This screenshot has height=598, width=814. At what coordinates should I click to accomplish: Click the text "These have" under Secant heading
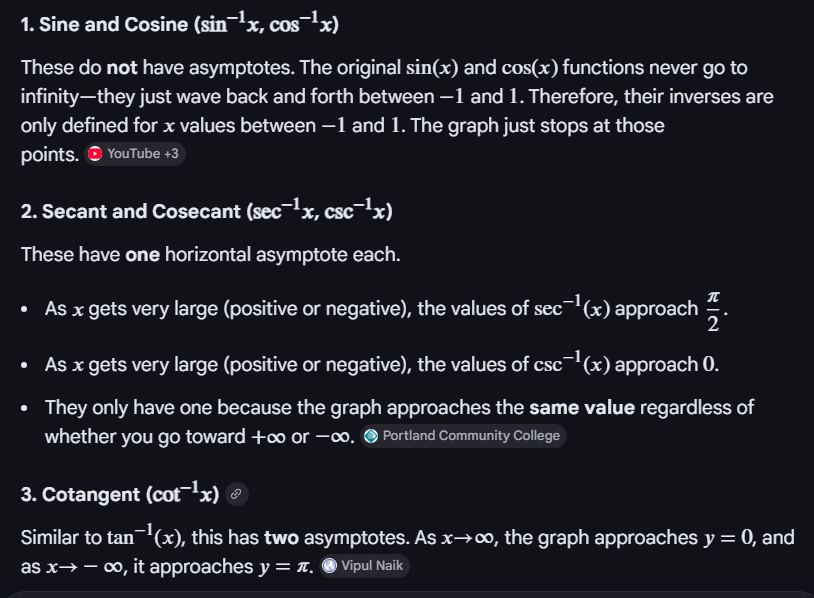pos(70,254)
